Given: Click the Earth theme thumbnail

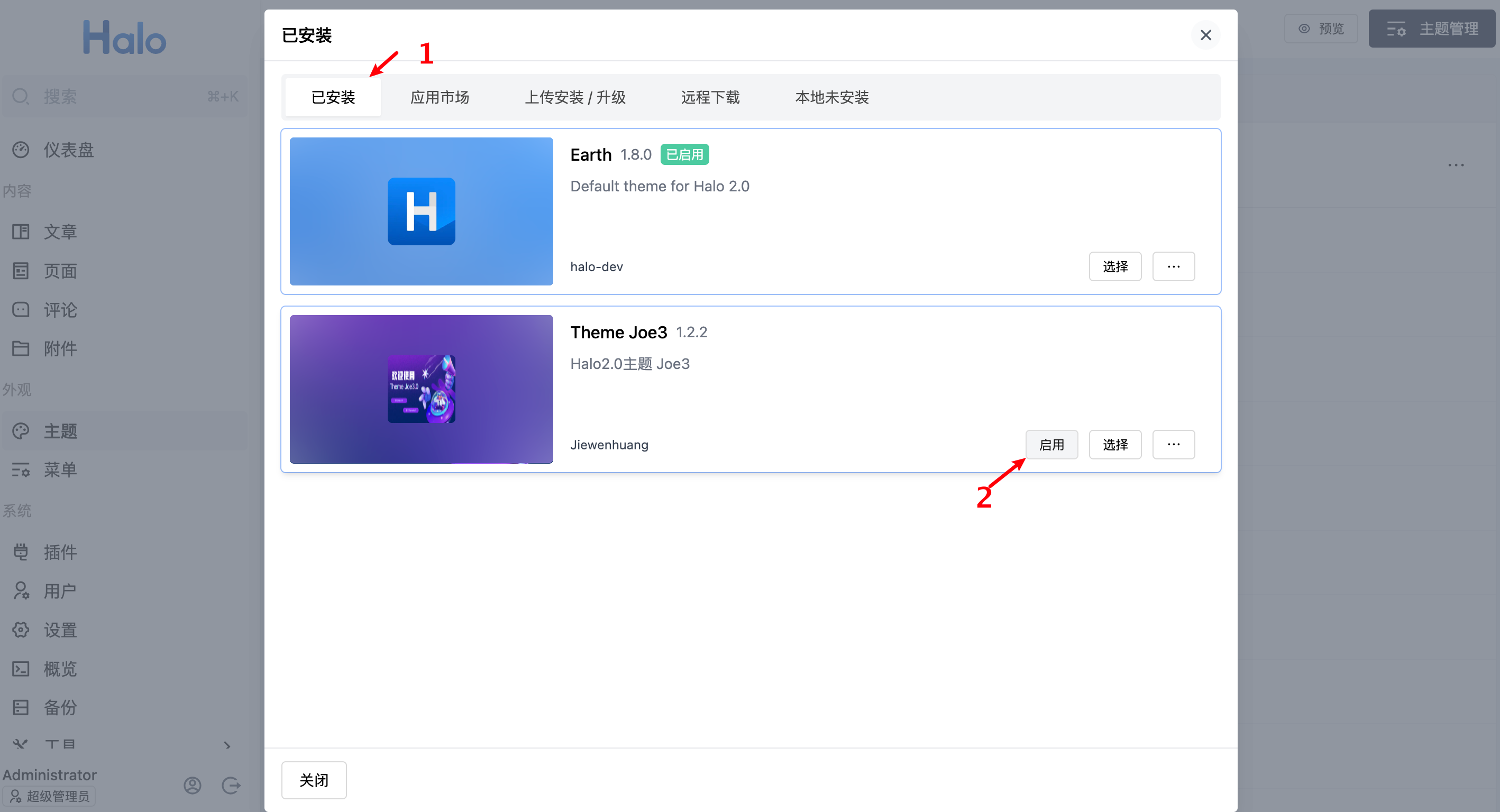Looking at the screenshot, I should click(x=421, y=211).
